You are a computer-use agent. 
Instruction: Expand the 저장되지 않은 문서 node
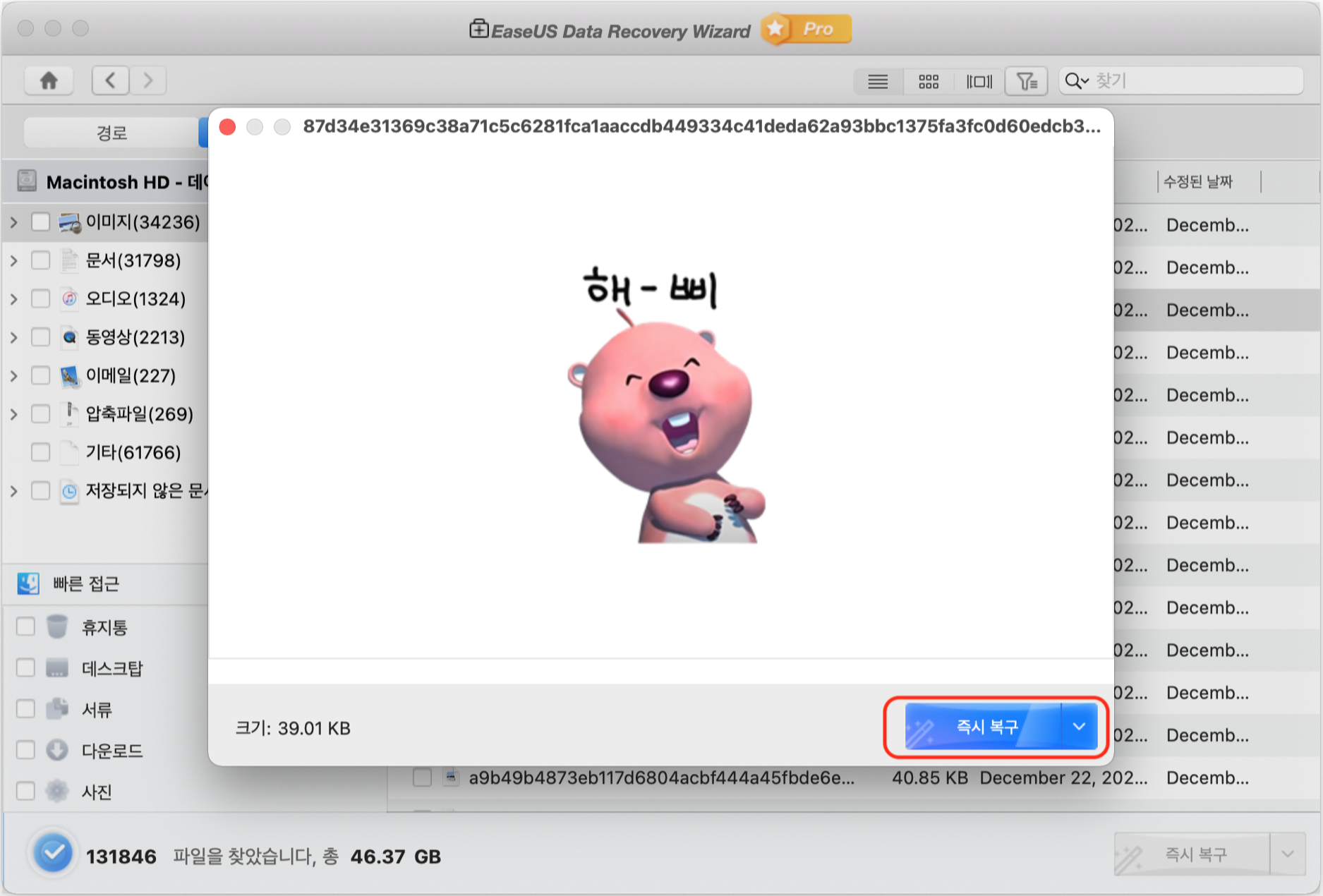click(14, 491)
